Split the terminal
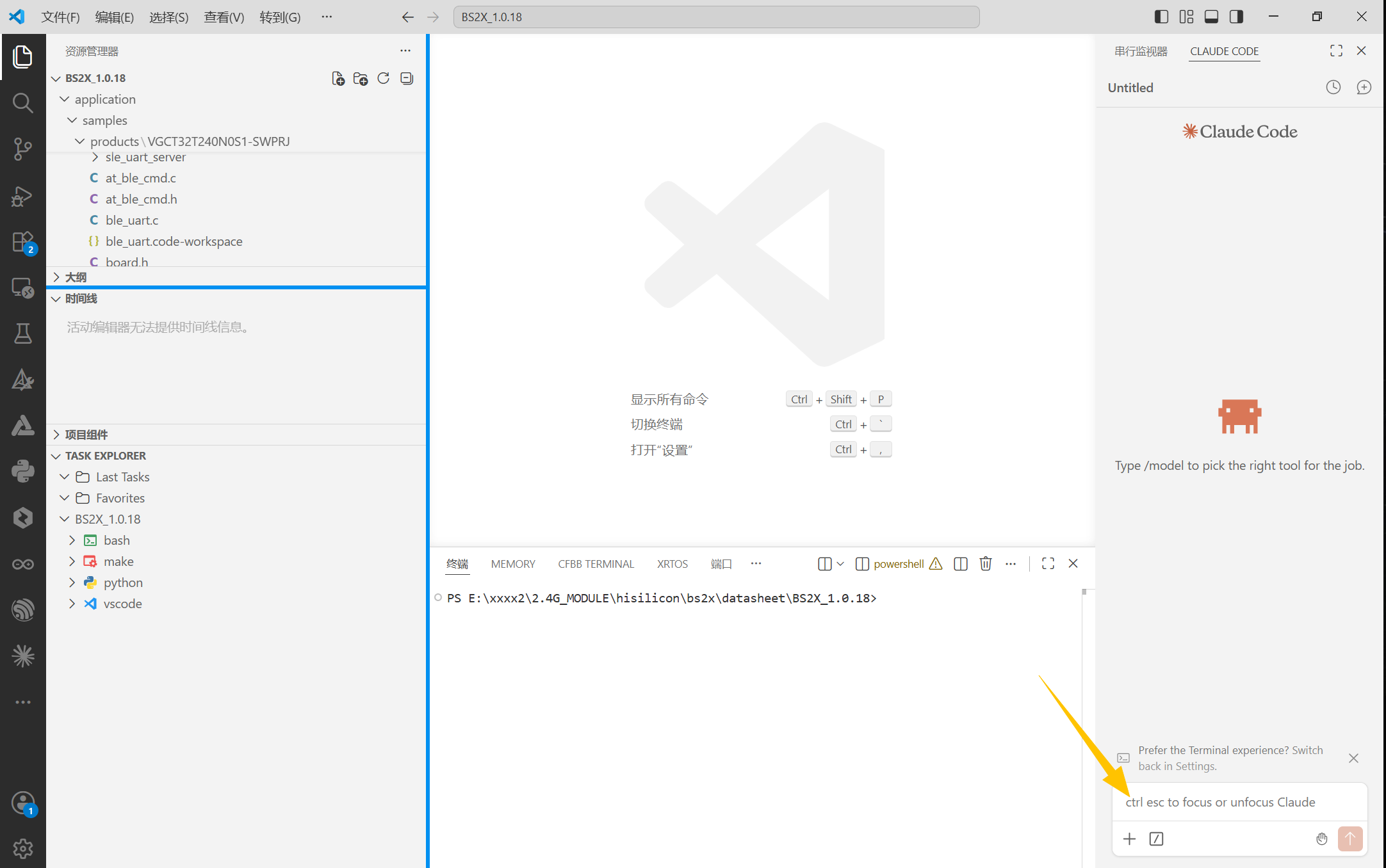Image resolution: width=1386 pixels, height=868 pixels. coord(961,563)
